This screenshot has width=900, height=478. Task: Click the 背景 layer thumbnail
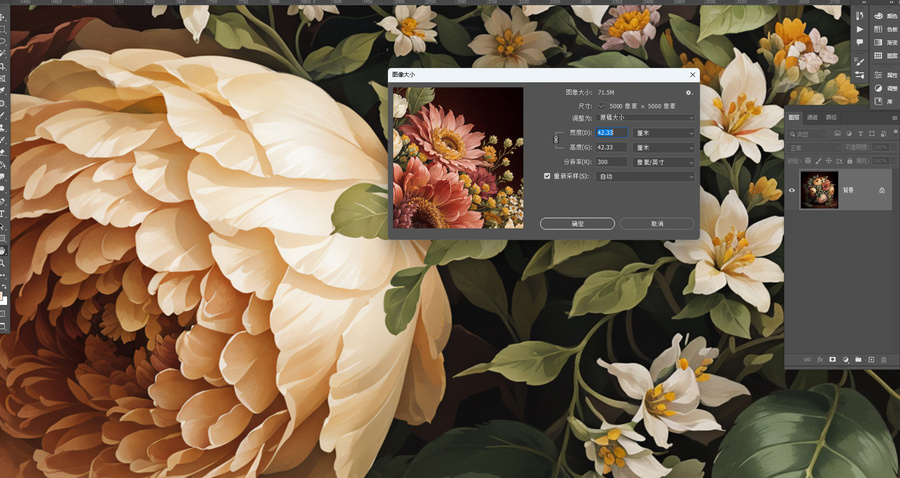(818, 190)
